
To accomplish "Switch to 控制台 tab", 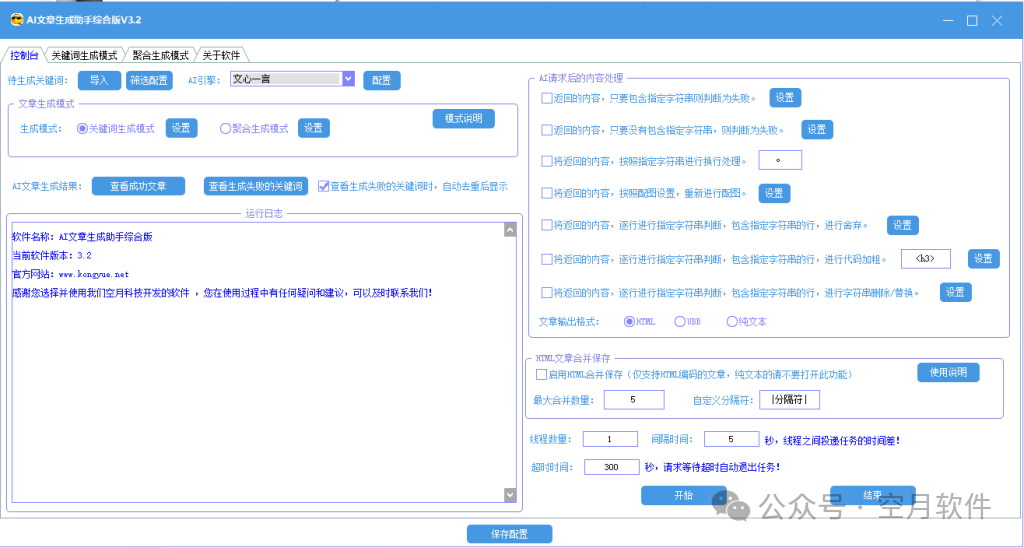I will coord(25,55).
